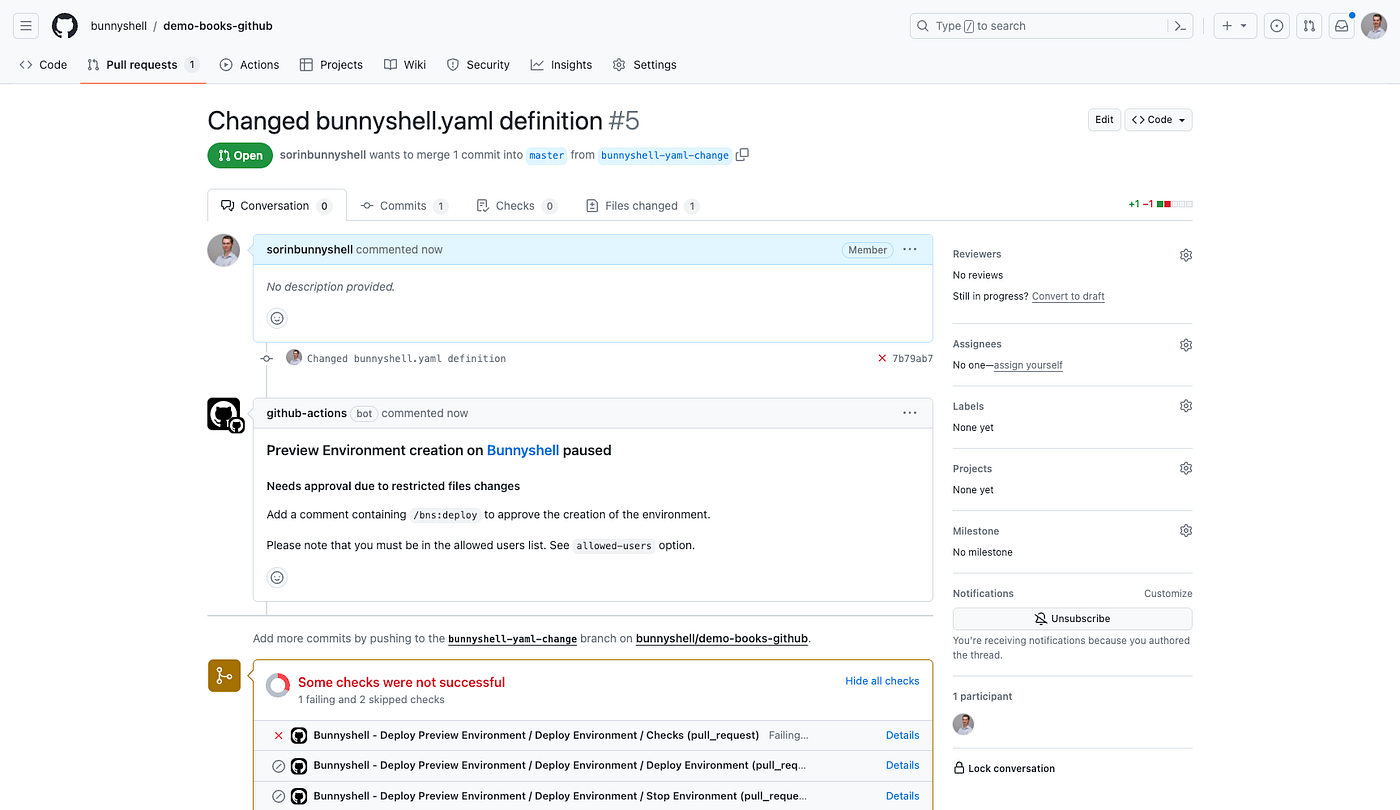This screenshot has height=810, width=1400.
Task: Edit Labels with the gear icon
Action: click(1186, 406)
